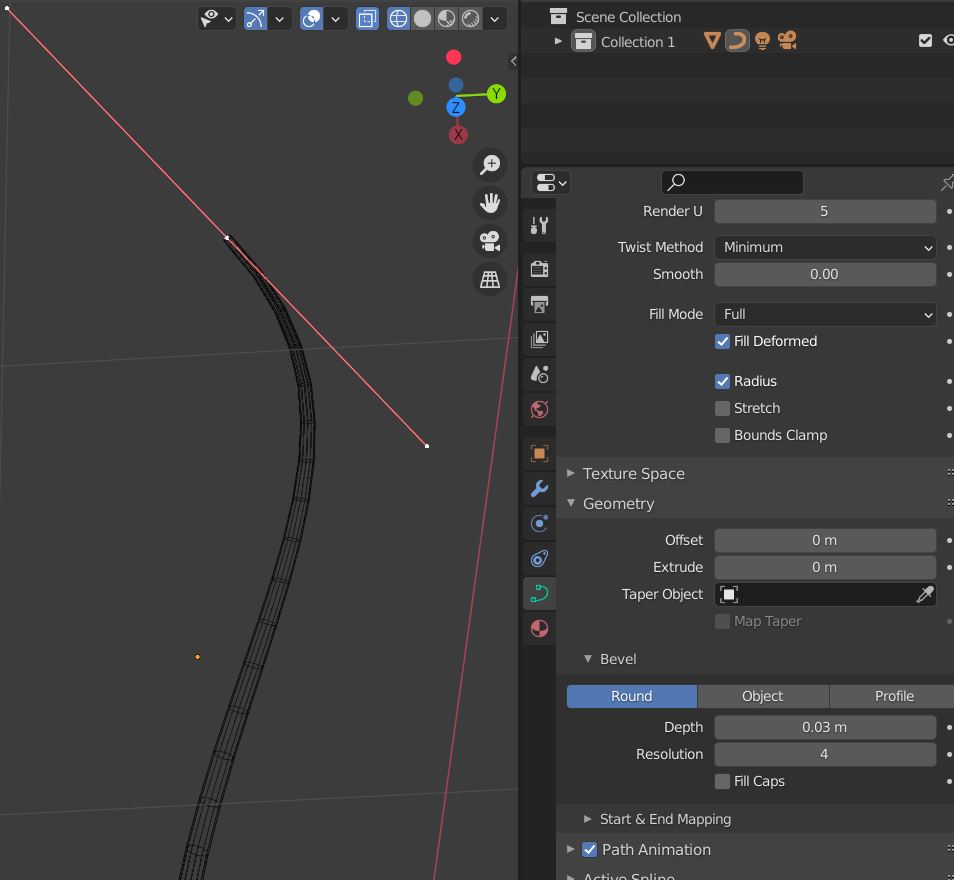Click the curve object icon in Collection 1
The height and width of the screenshot is (880, 954).
[x=737, y=41]
